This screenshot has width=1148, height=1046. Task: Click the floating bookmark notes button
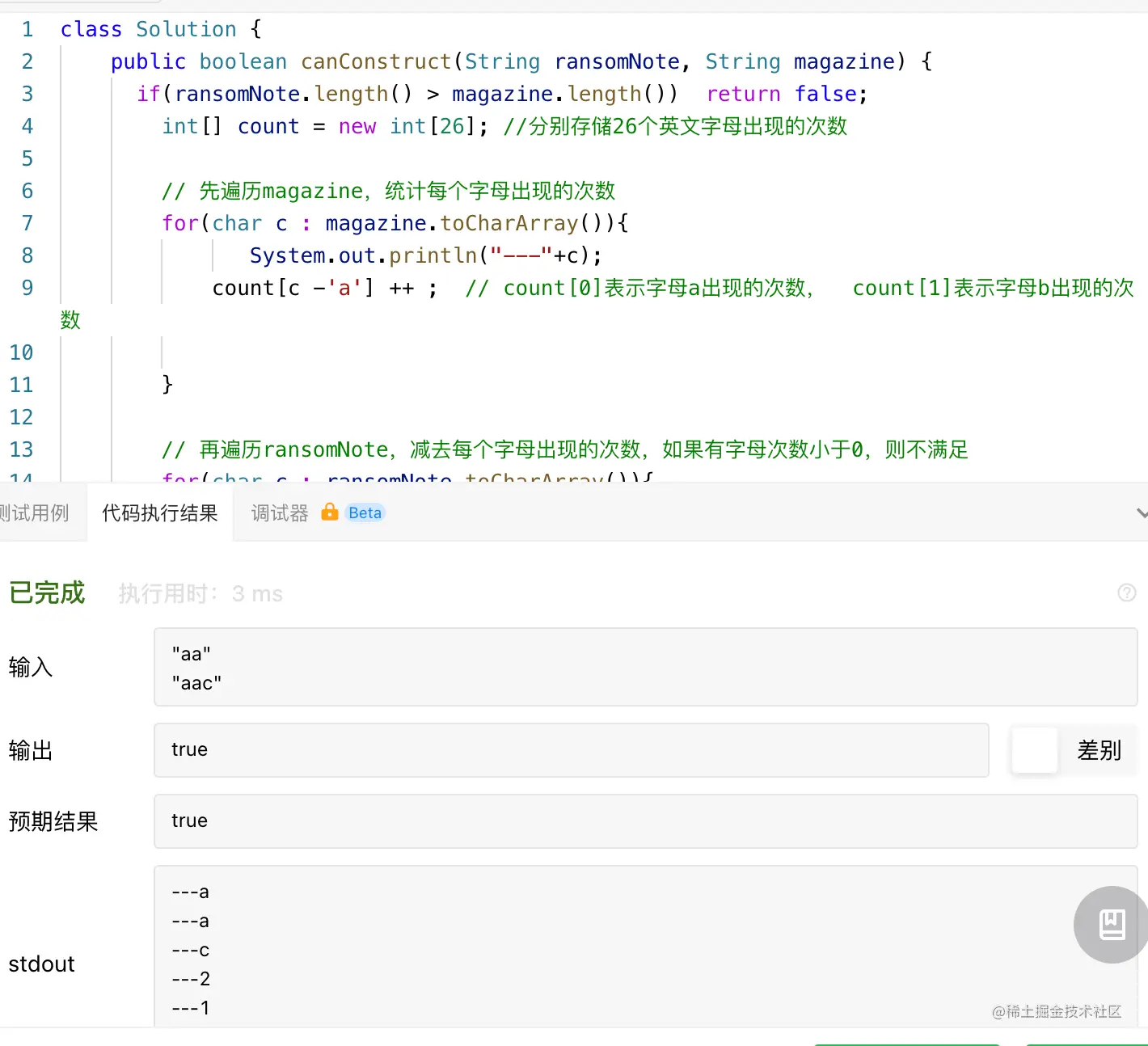(x=1112, y=925)
